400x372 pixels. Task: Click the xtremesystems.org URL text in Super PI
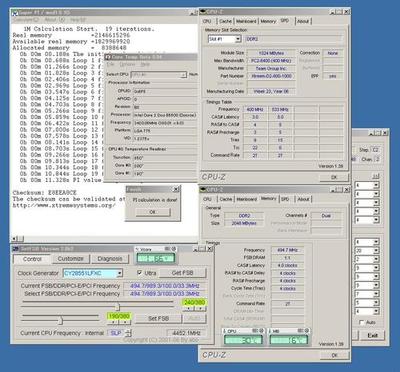point(64,205)
